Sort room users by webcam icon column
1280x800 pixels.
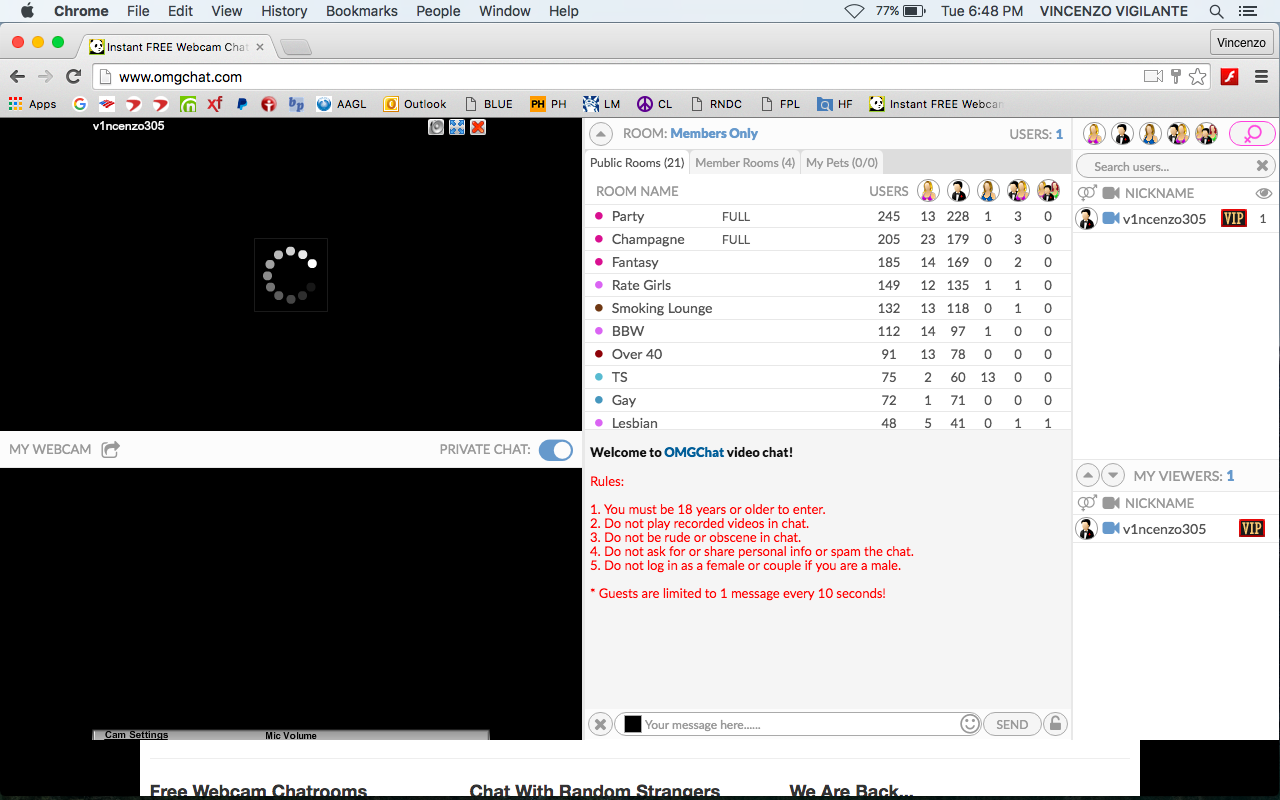(x=1111, y=193)
